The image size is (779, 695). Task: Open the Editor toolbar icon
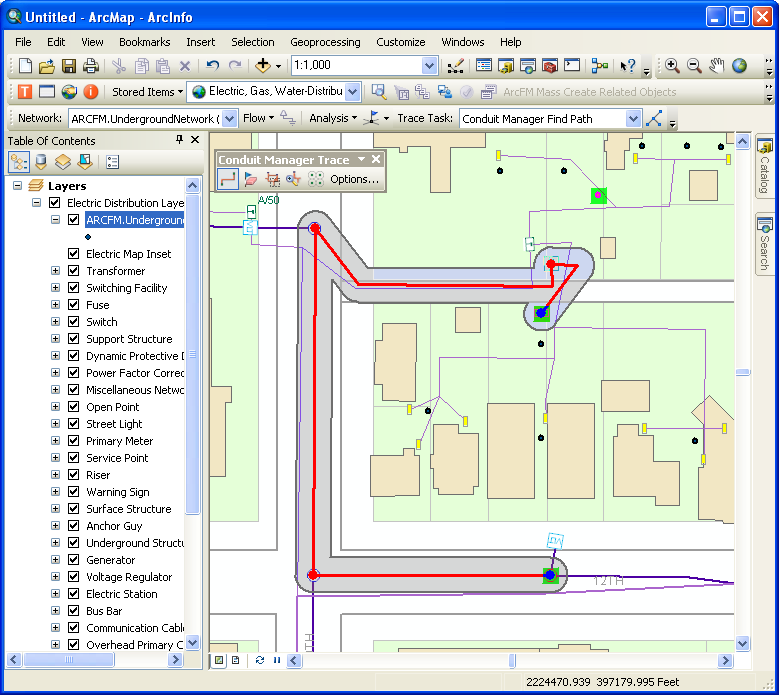coord(455,66)
